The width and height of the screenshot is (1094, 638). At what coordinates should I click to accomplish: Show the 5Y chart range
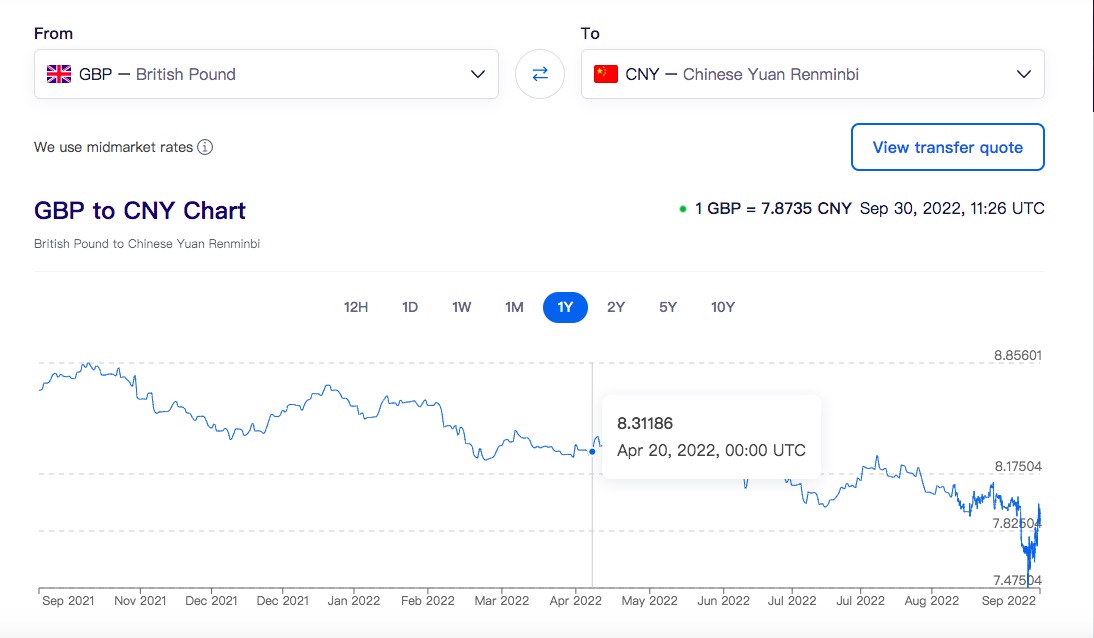(668, 307)
